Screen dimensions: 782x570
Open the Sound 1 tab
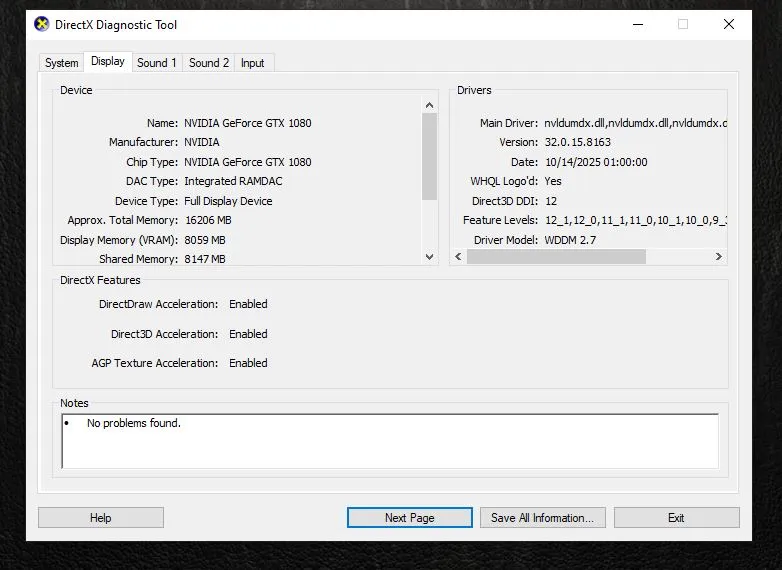point(157,63)
